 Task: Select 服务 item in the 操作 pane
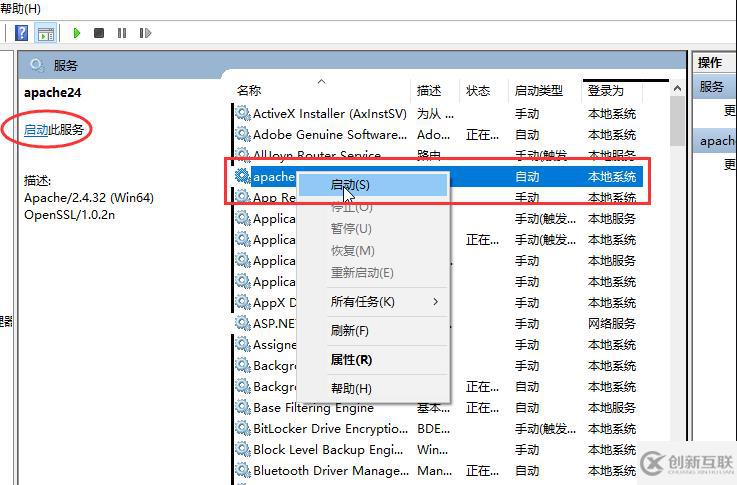pyautogui.click(x=712, y=87)
